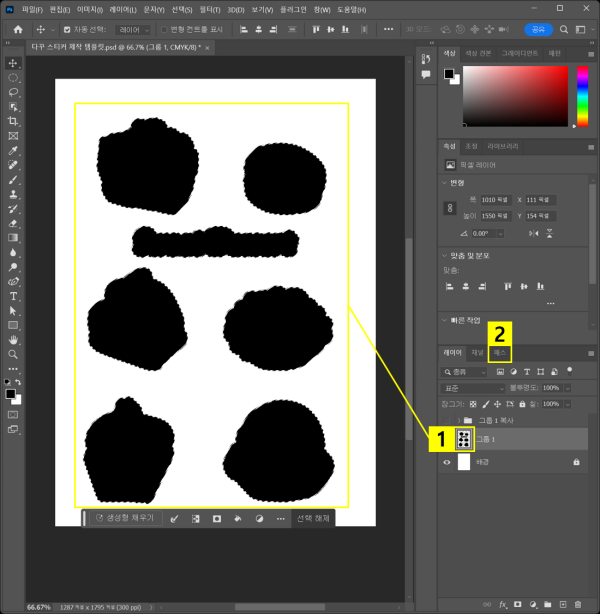Click the red color picker field

[x=514, y=98]
